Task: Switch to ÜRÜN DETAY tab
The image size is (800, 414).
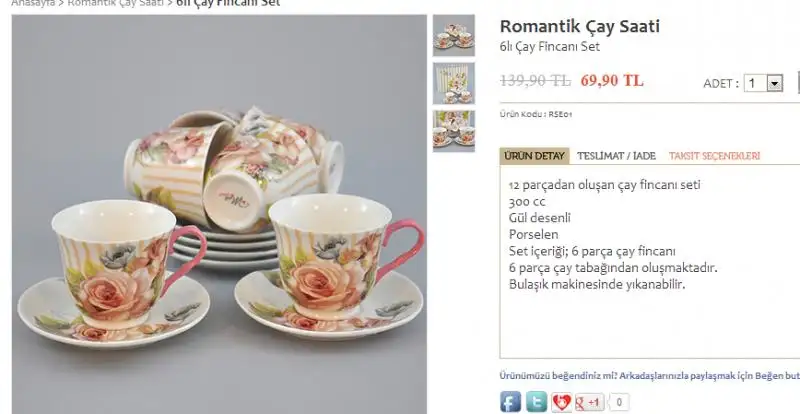Action: pos(534,156)
